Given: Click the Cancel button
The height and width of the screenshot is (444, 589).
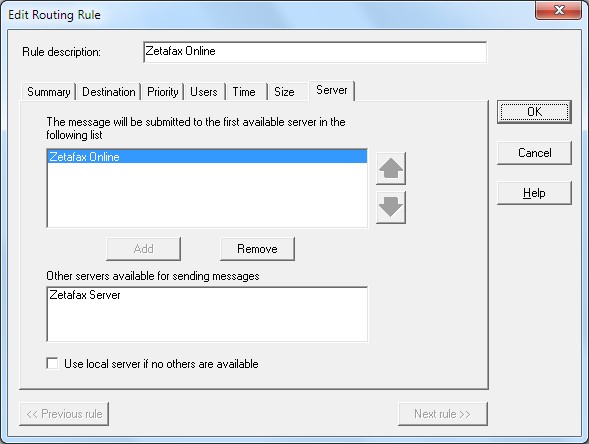Looking at the screenshot, I should click(x=534, y=153).
